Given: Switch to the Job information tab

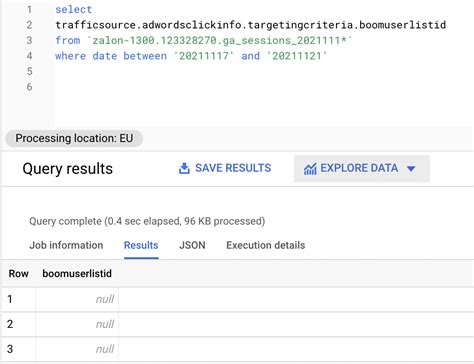Looking at the screenshot, I should 66,245.
